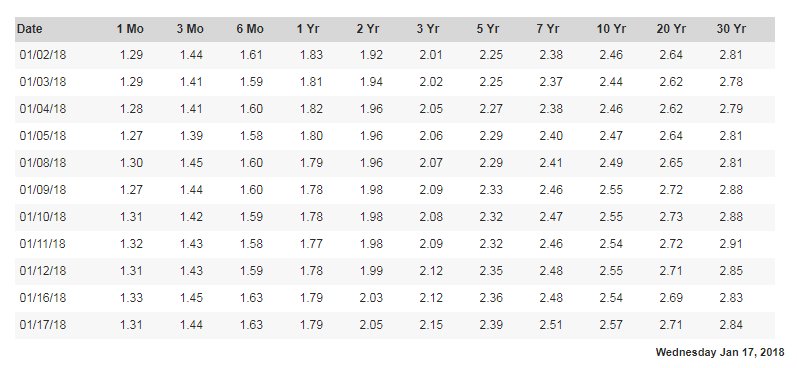Image resolution: width=797 pixels, height=368 pixels.
Task: Select the 01/12/18 date cell
Action: click(43, 271)
